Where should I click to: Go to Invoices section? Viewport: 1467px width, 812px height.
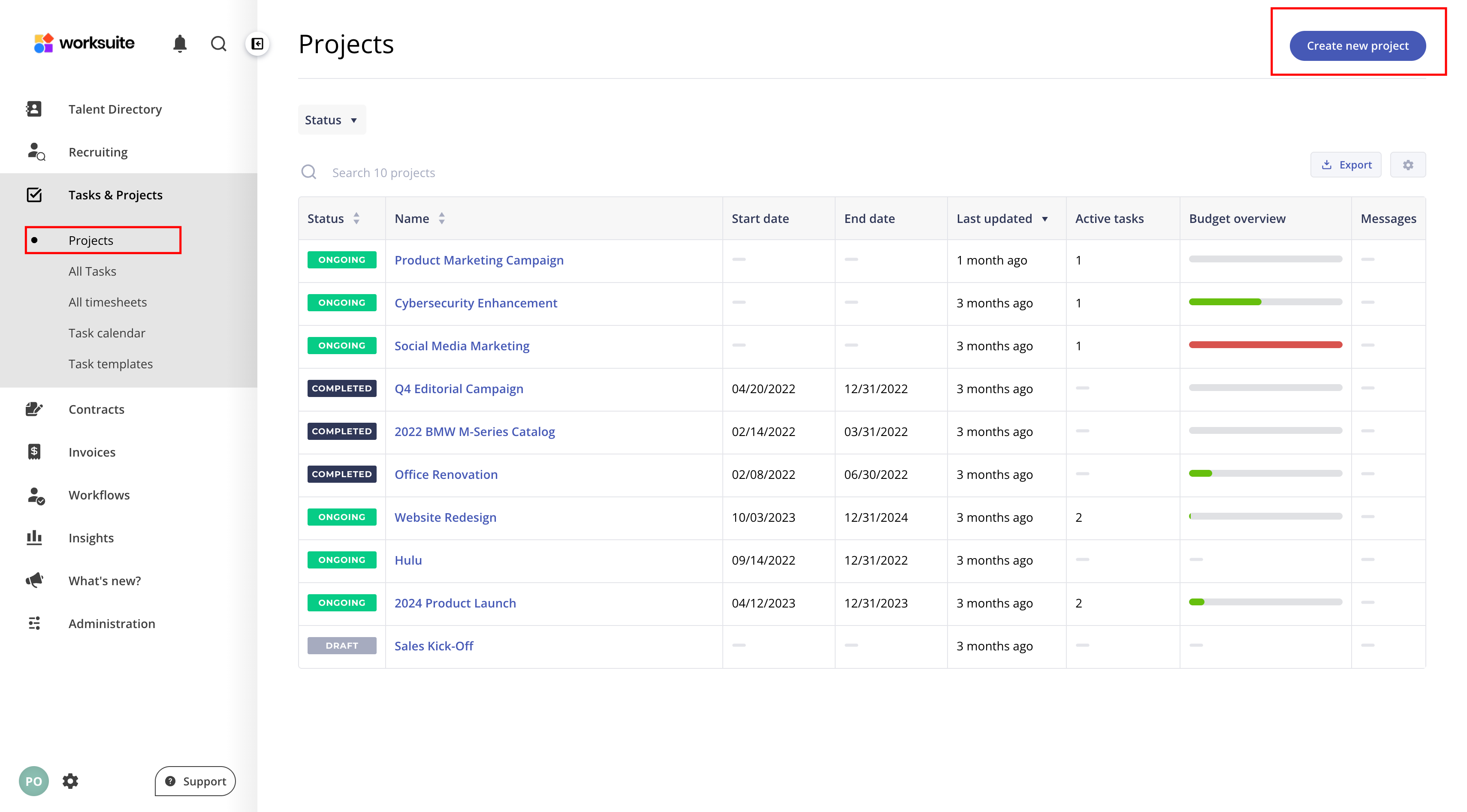92,452
